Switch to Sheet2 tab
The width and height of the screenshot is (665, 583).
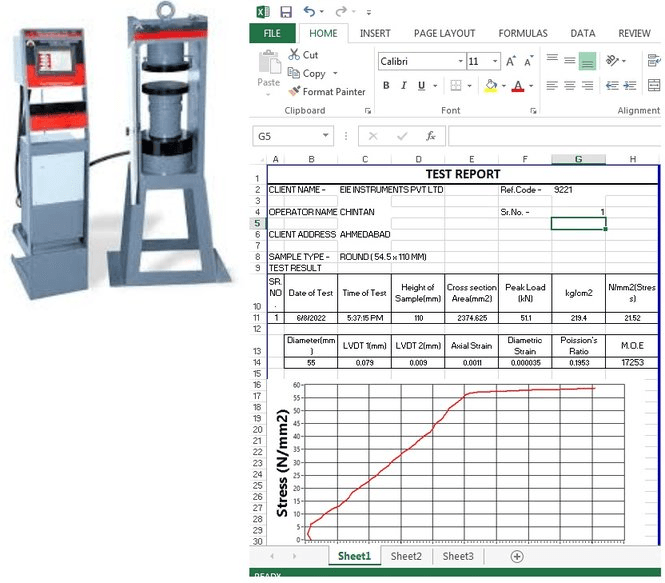coord(406,556)
